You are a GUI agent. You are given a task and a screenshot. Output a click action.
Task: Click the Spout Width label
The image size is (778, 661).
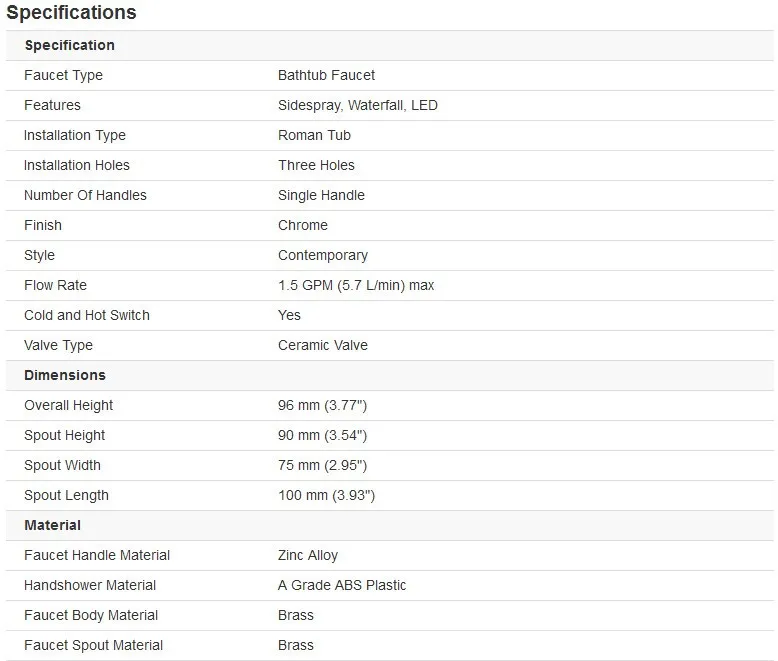pyautogui.click(x=63, y=465)
